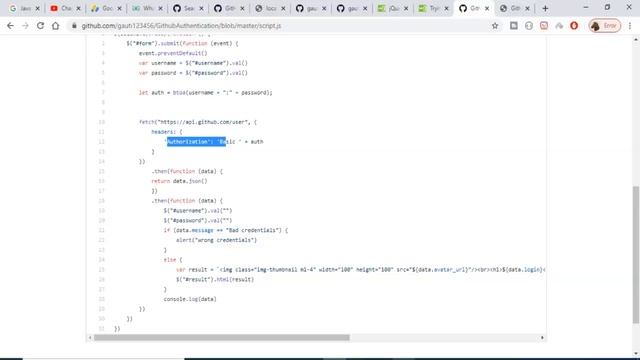
Task: Click the 'event.preventDefault()' line
Action: tap(173, 53)
